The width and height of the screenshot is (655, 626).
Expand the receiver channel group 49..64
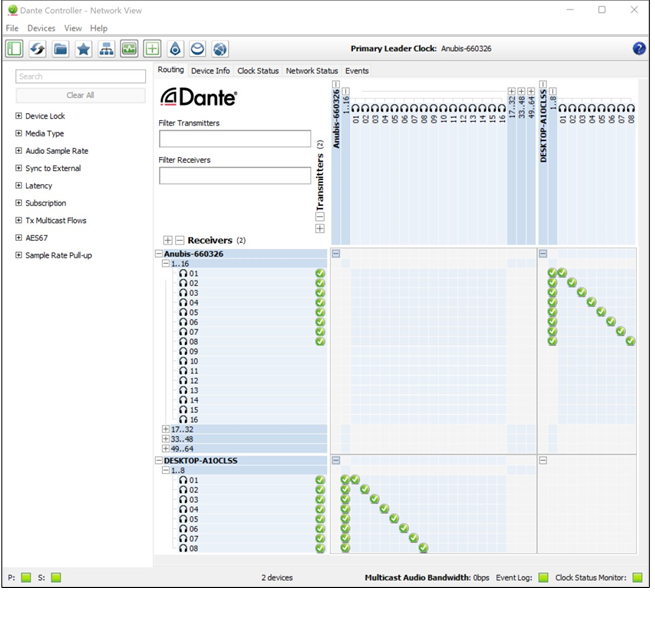[166, 449]
